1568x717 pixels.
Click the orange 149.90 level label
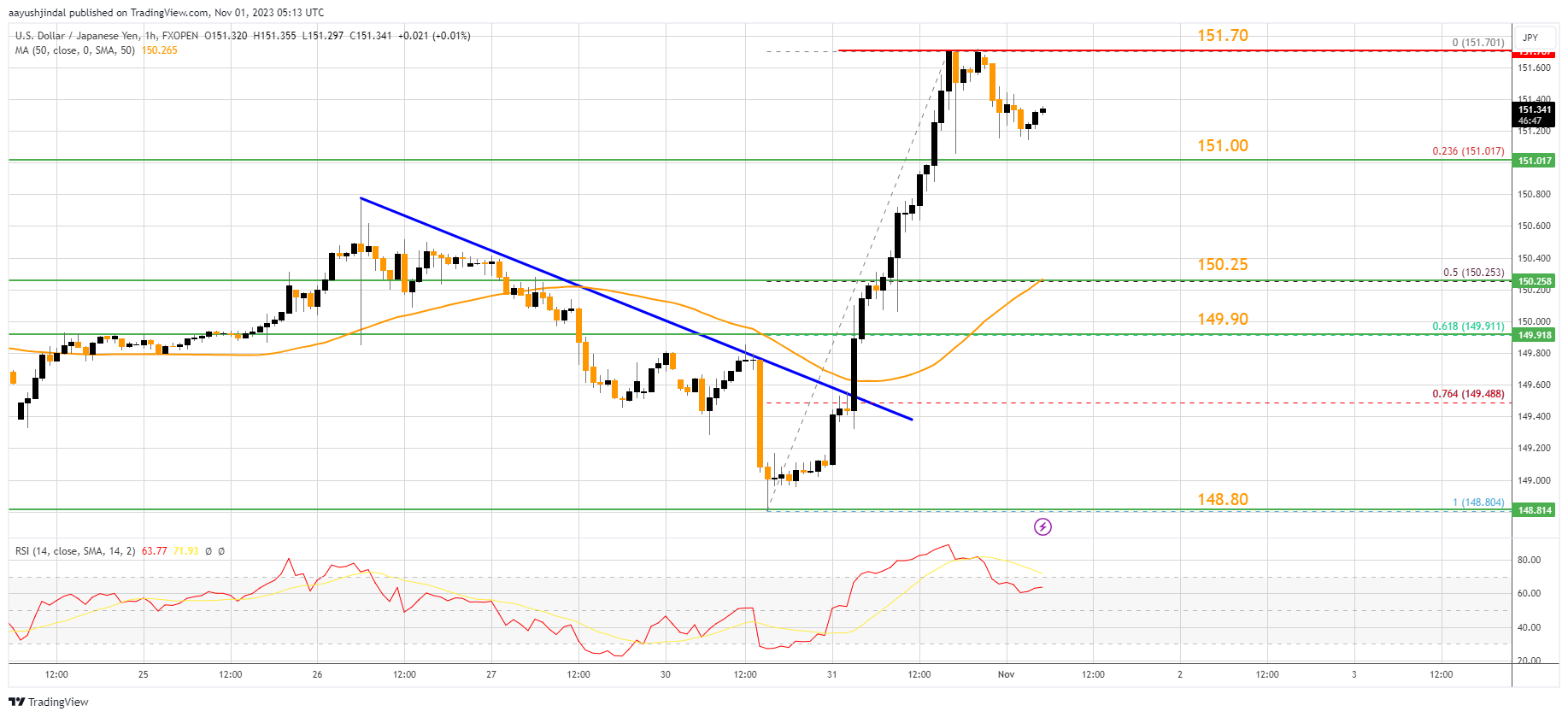pyautogui.click(x=1223, y=319)
